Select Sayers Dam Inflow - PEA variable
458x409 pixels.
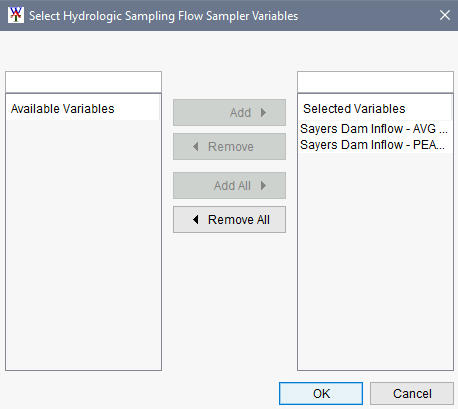coord(375,145)
